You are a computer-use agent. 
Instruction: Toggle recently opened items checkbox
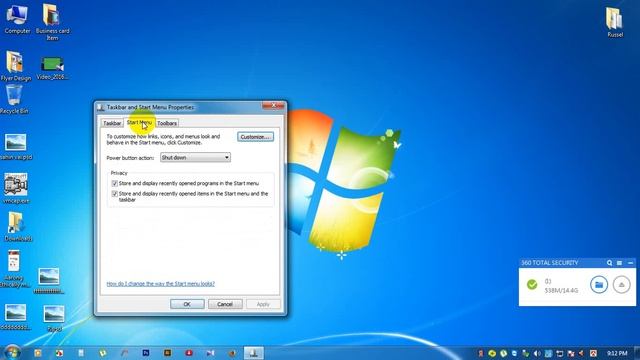pyautogui.click(x=115, y=194)
